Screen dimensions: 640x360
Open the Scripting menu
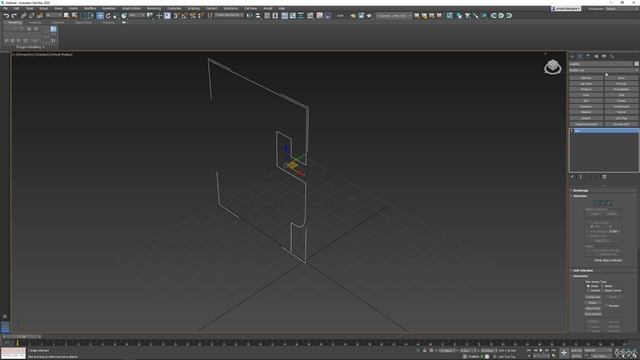click(x=193, y=8)
